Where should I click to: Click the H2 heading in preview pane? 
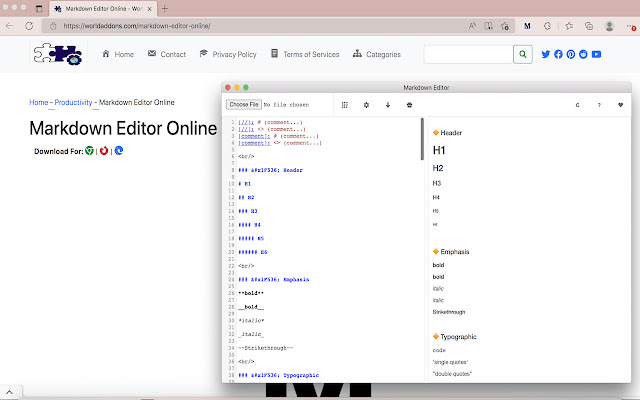[438, 168]
